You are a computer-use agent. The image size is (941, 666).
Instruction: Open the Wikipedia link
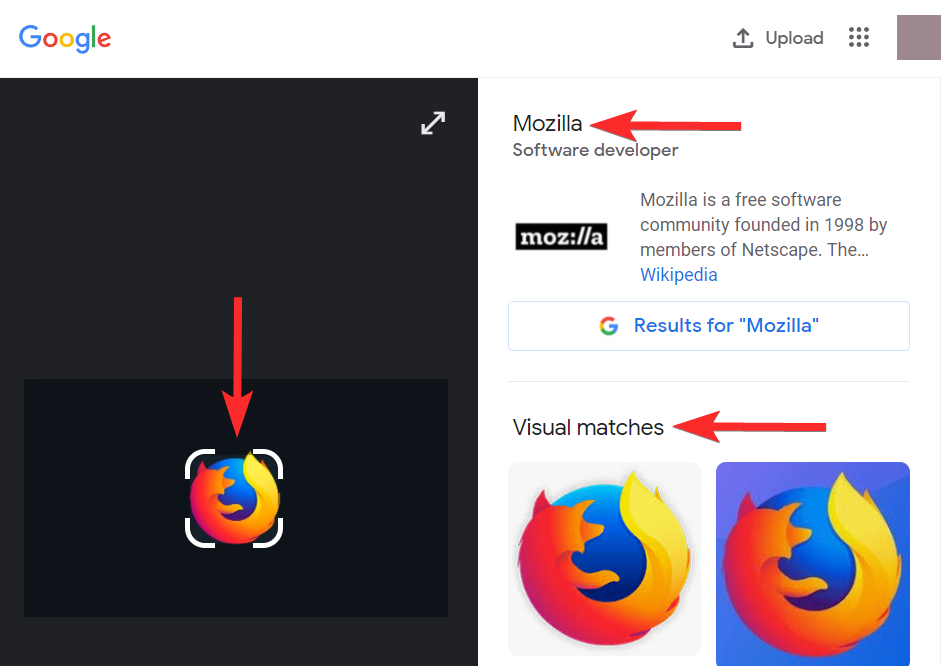[678, 274]
